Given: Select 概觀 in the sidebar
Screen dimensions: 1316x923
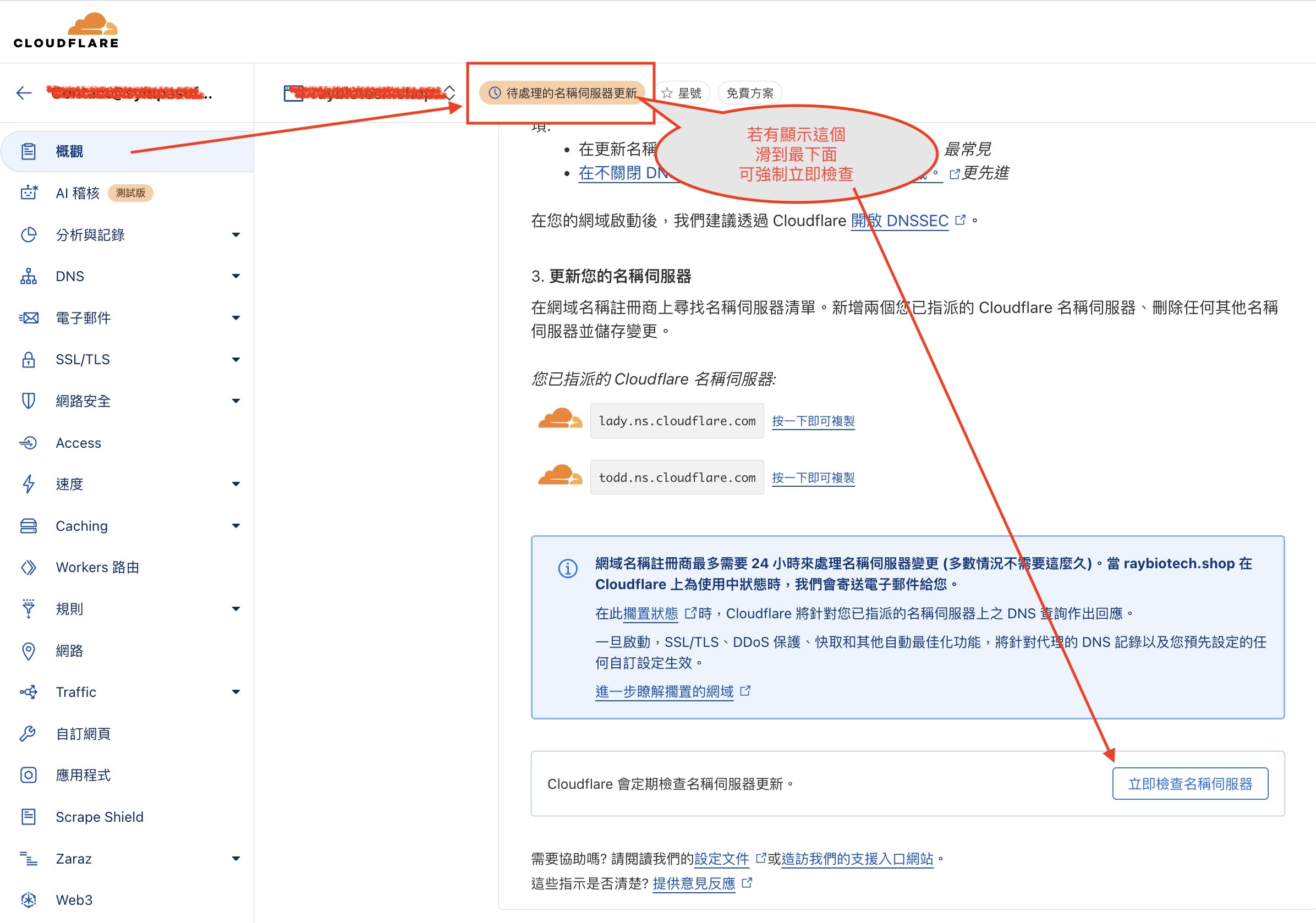Looking at the screenshot, I should tap(69, 151).
